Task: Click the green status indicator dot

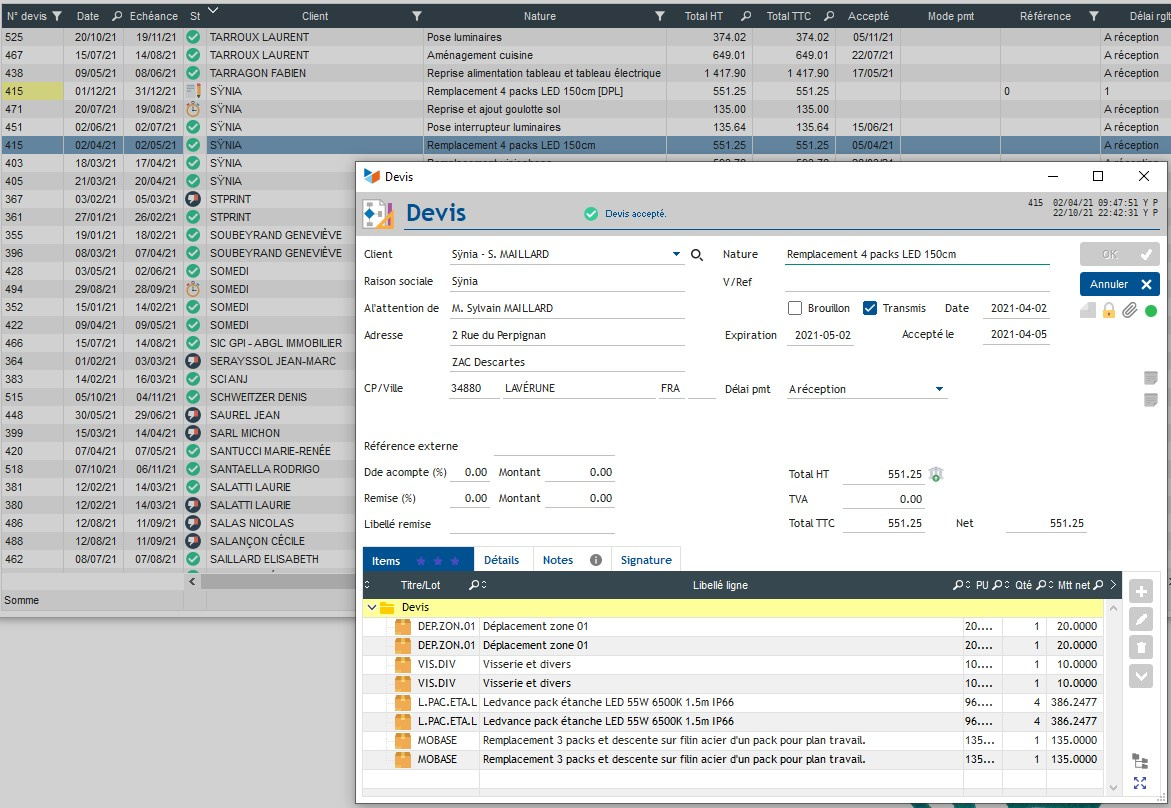Action: [1151, 311]
